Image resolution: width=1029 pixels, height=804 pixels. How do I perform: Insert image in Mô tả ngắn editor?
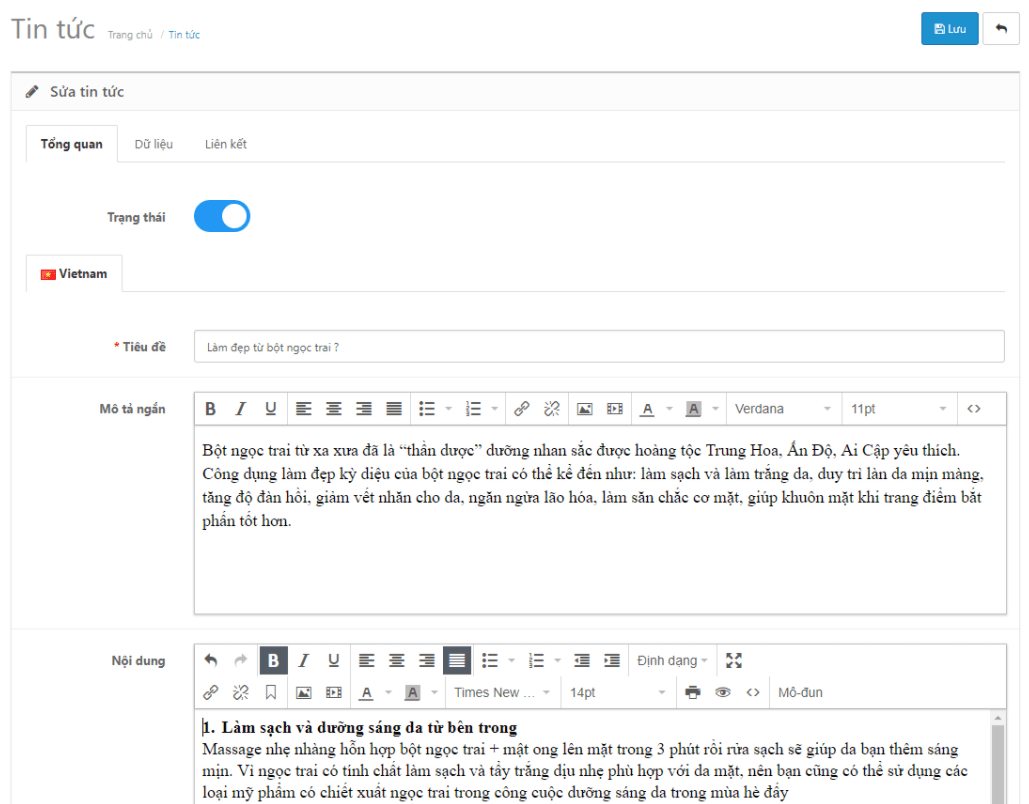click(584, 409)
